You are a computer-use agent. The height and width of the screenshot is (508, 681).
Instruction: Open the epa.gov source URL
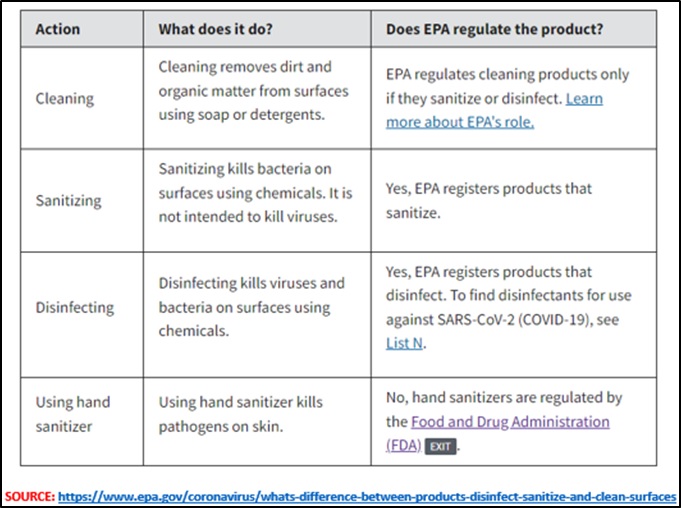click(x=367, y=497)
